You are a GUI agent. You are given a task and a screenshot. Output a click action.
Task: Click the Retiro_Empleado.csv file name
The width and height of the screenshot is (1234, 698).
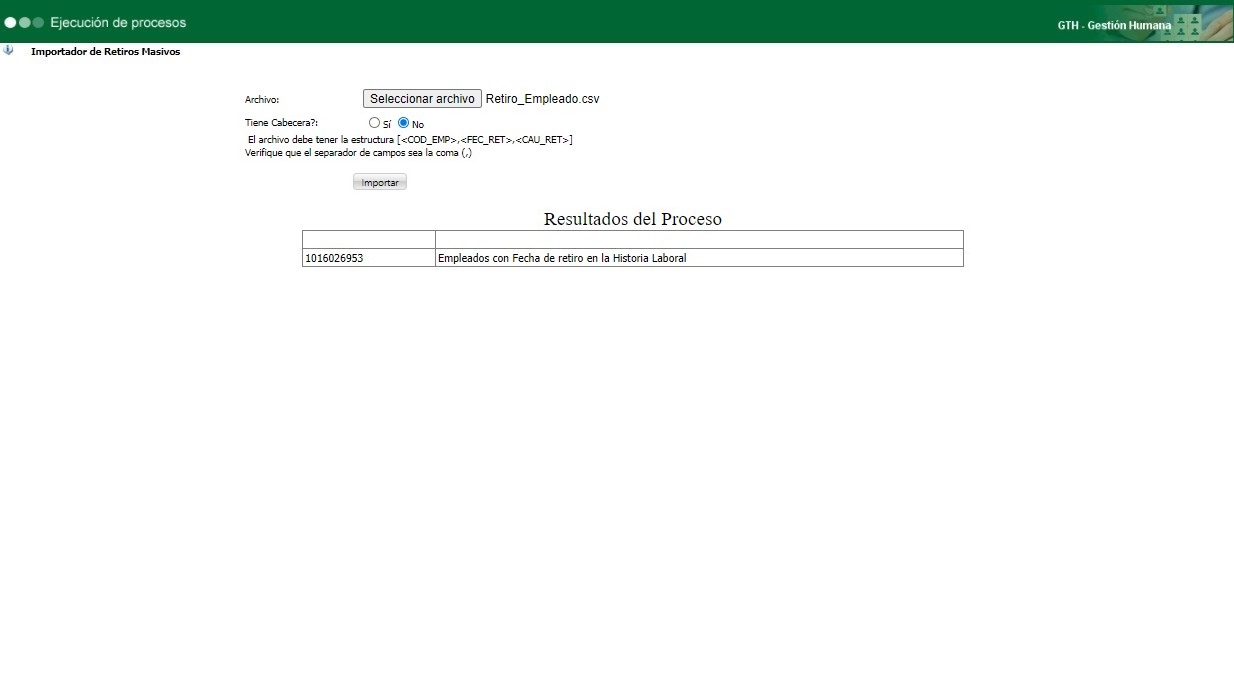click(x=542, y=99)
